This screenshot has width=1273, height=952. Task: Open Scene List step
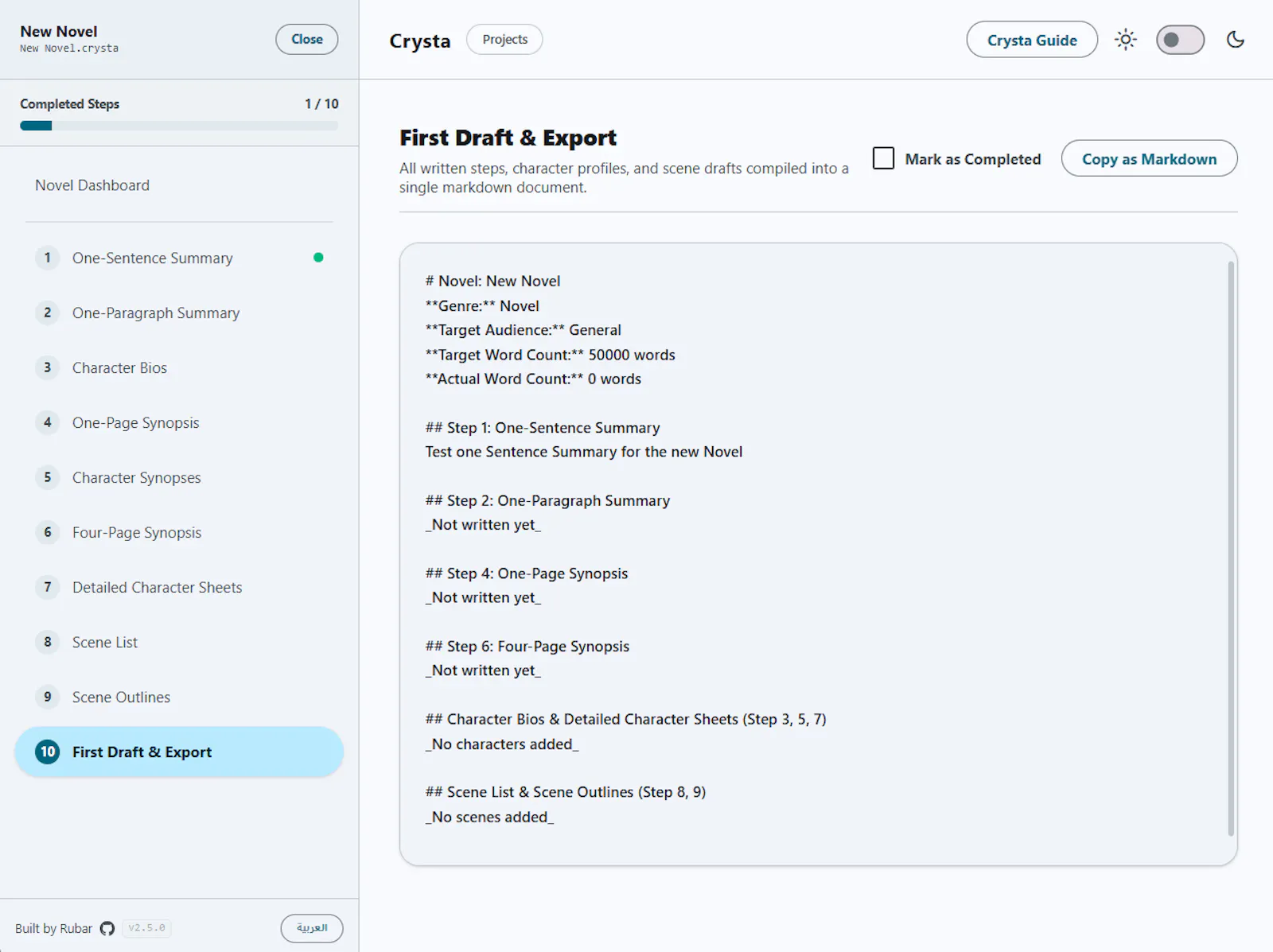(x=179, y=642)
